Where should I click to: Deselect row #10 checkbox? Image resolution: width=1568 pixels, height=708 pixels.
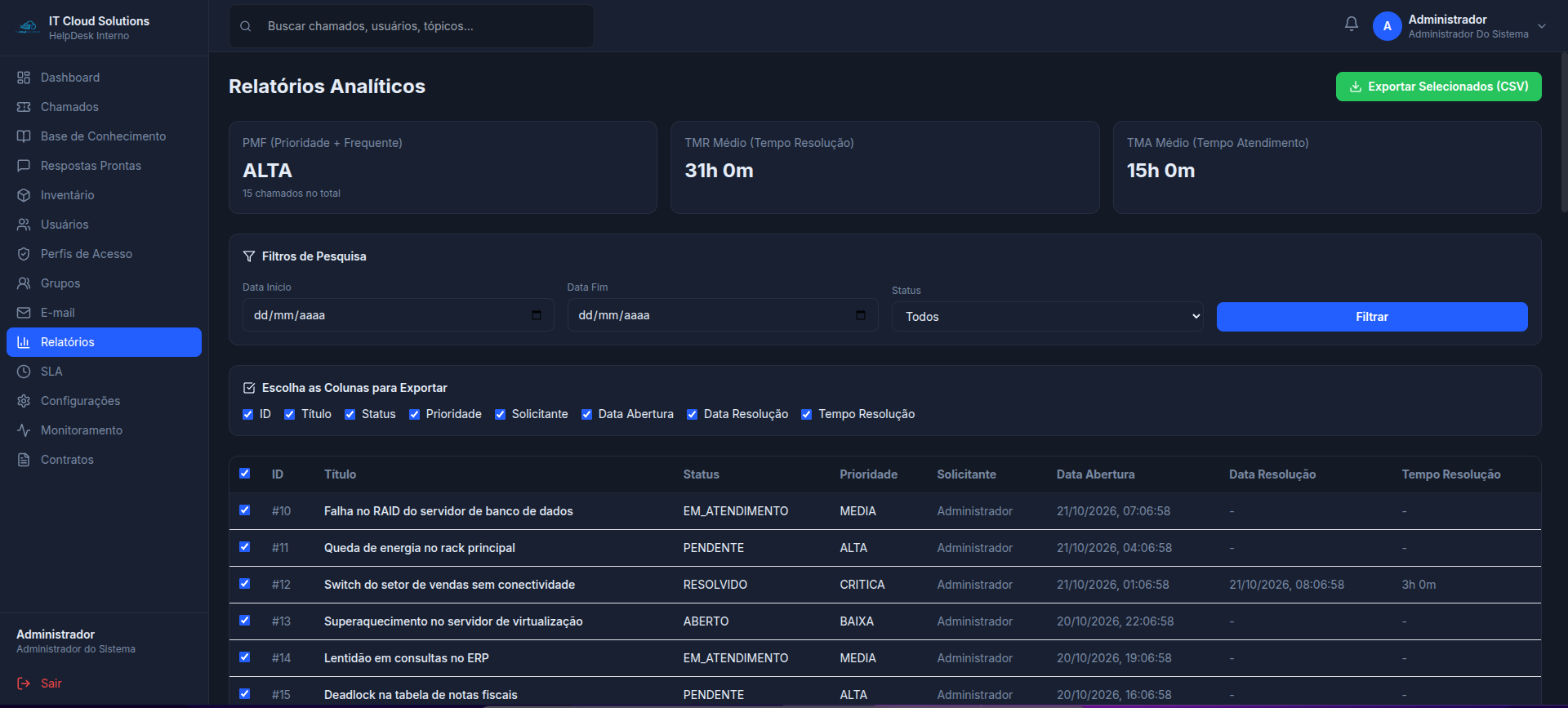point(244,510)
